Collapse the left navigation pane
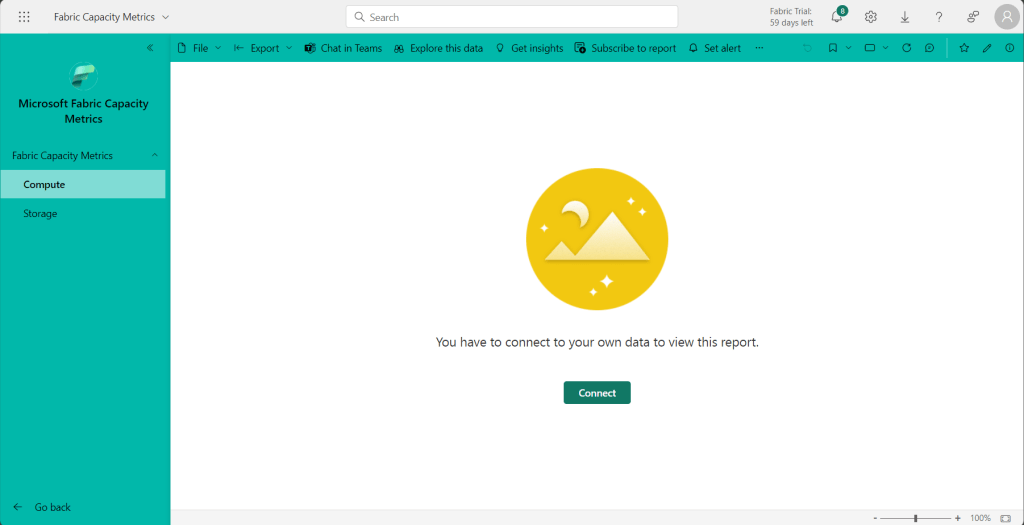 [x=151, y=48]
